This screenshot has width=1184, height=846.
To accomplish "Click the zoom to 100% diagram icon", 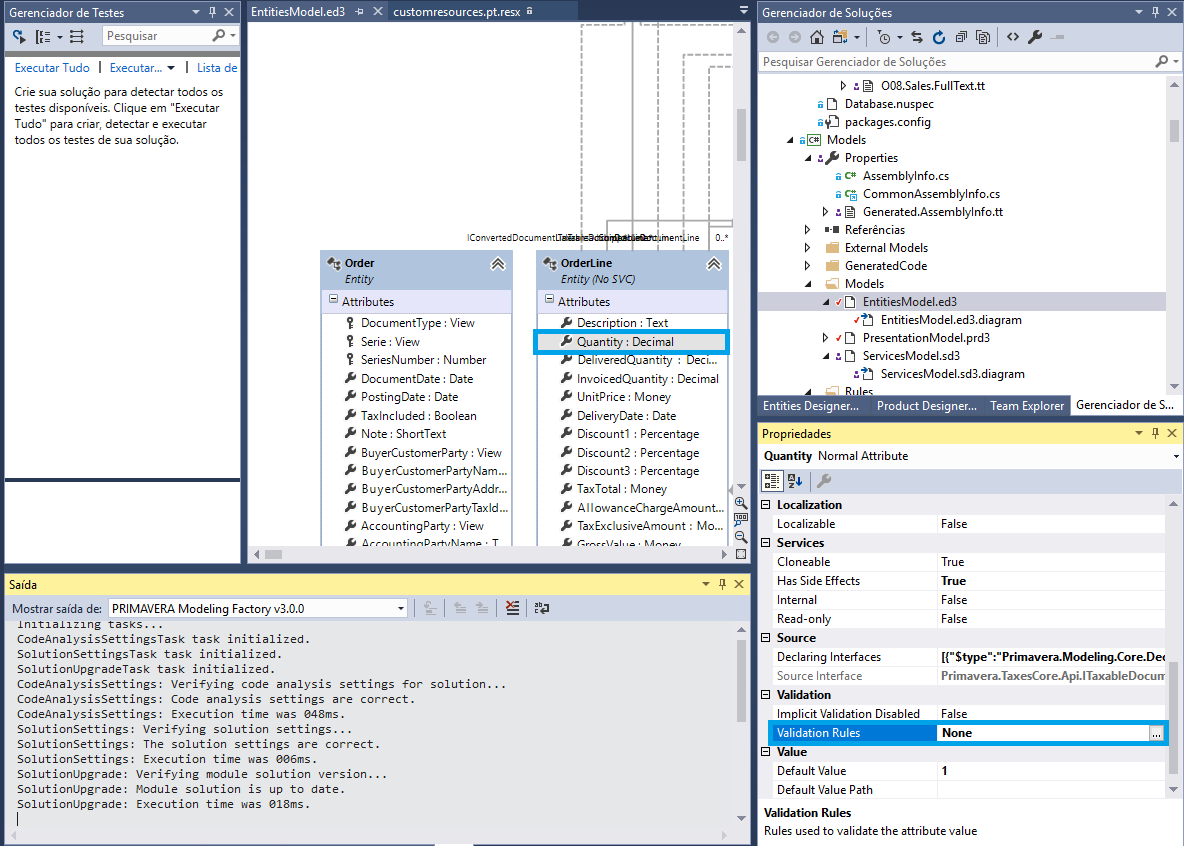I will point(741,520).
